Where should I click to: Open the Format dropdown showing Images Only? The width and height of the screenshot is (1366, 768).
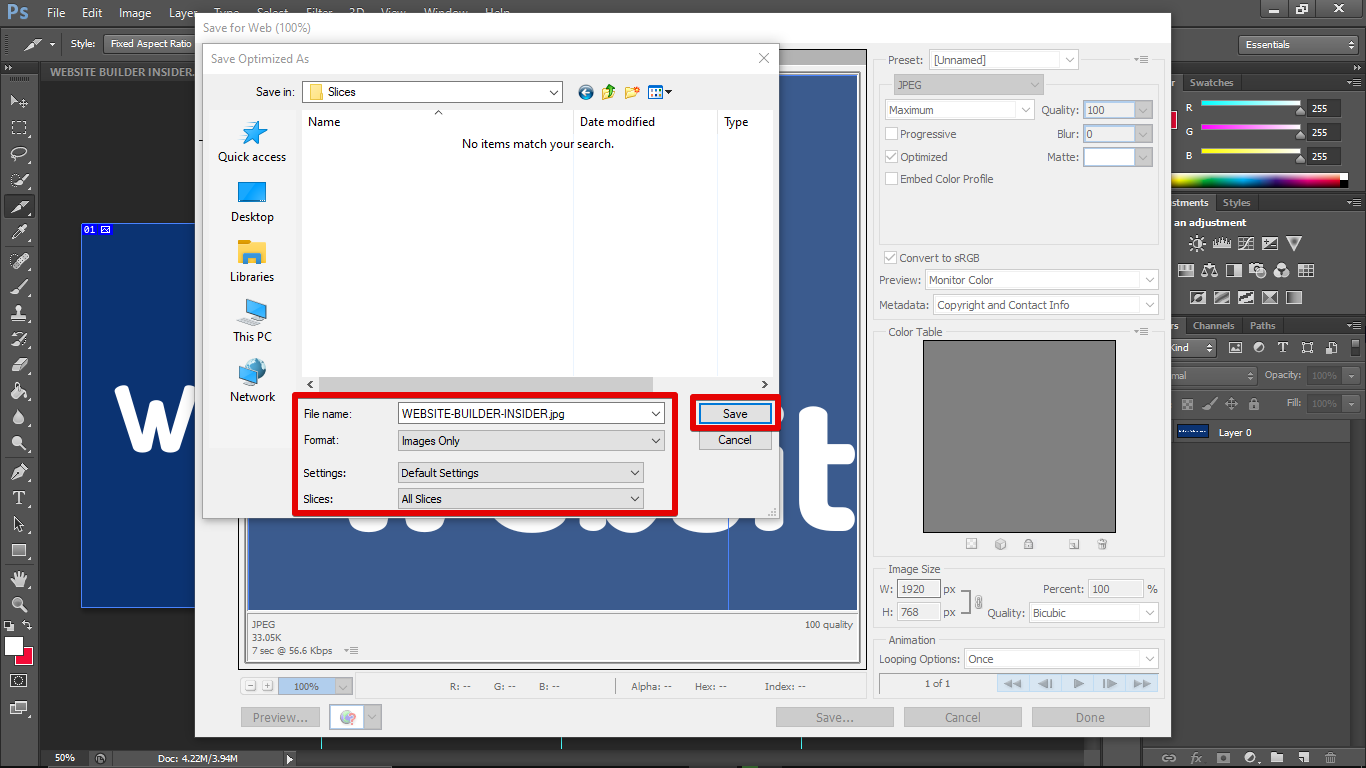click(x=531, y=441)
